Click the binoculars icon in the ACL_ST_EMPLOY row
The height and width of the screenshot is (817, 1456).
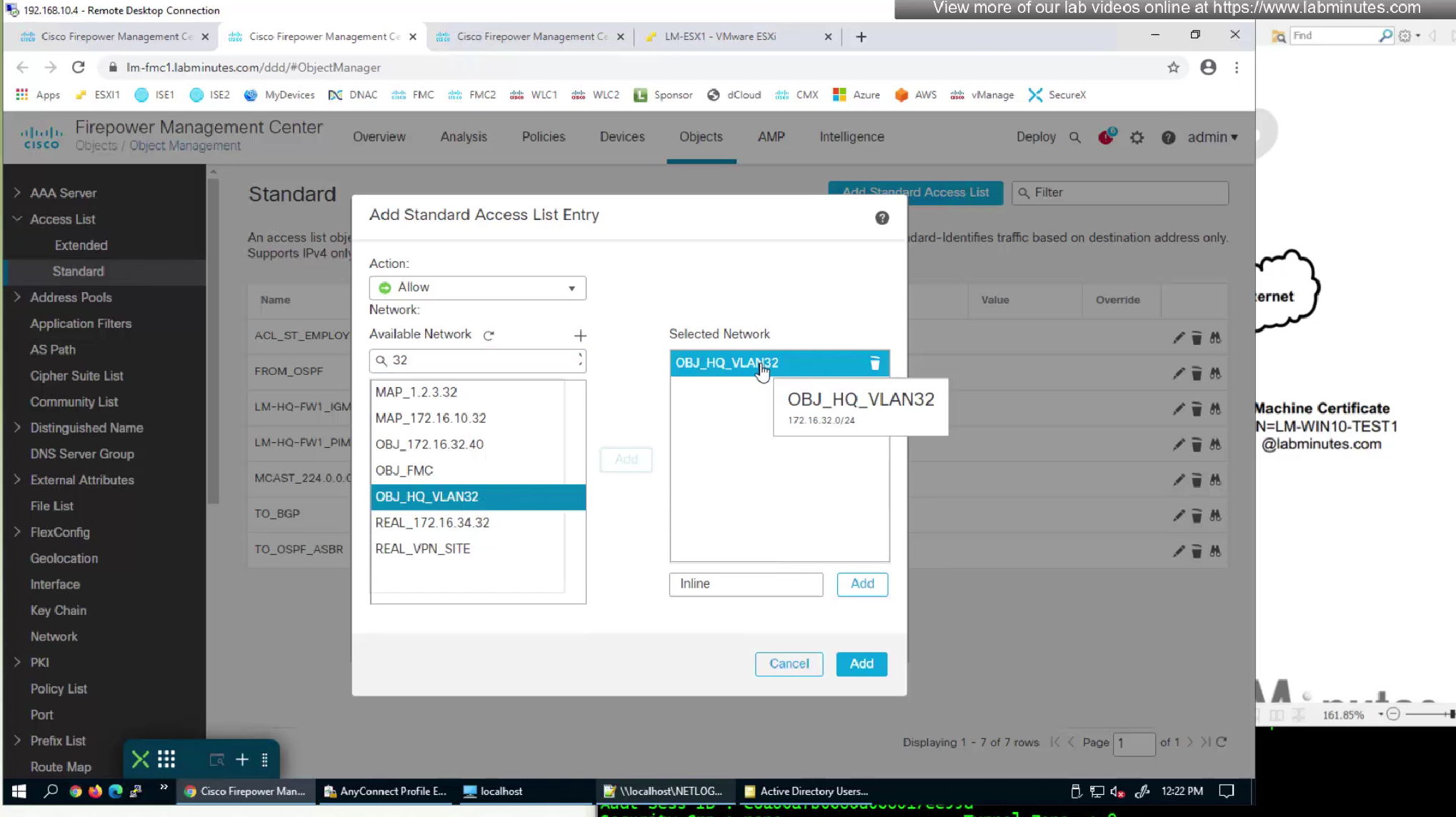[1215, 338]
